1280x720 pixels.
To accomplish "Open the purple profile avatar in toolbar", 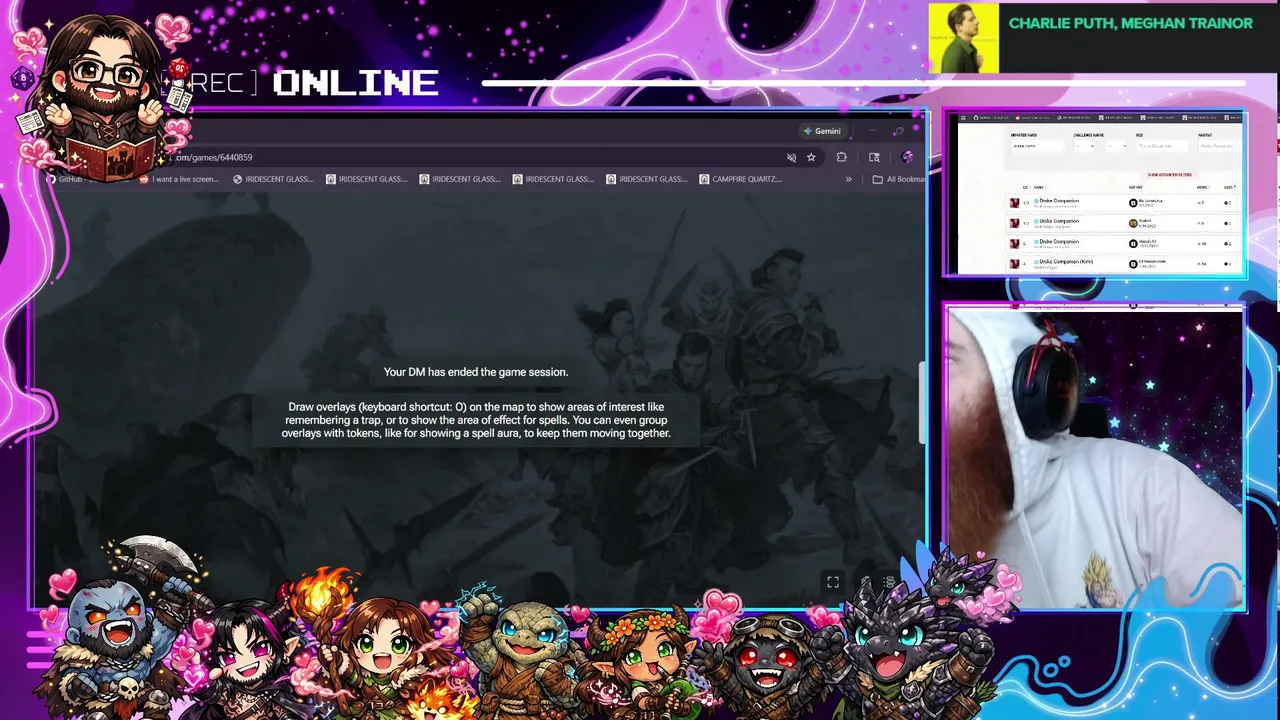I will [x=907, y=157].
